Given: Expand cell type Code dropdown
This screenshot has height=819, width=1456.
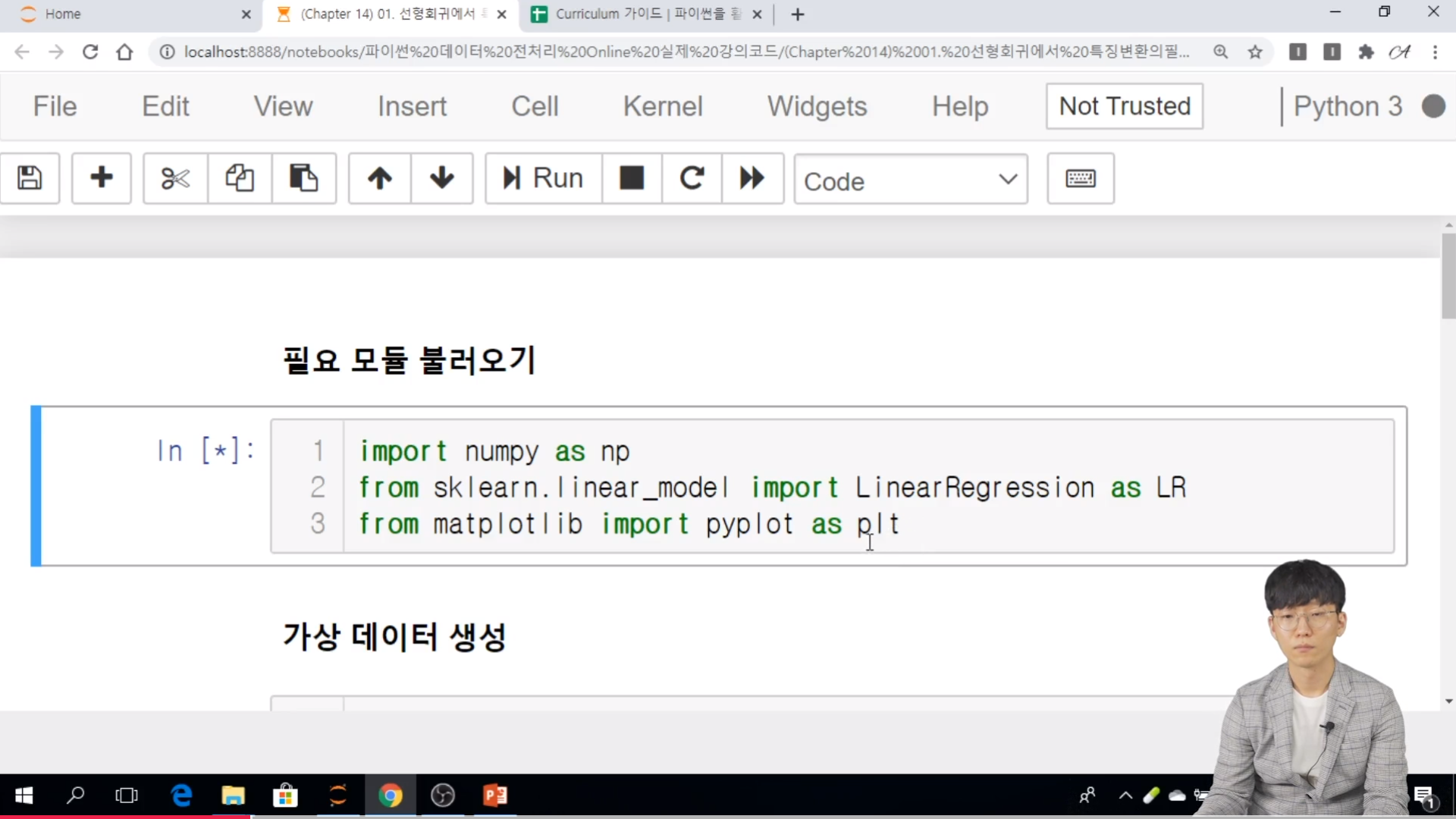Looking at the screenshot, I should click(x=910, y=180).
